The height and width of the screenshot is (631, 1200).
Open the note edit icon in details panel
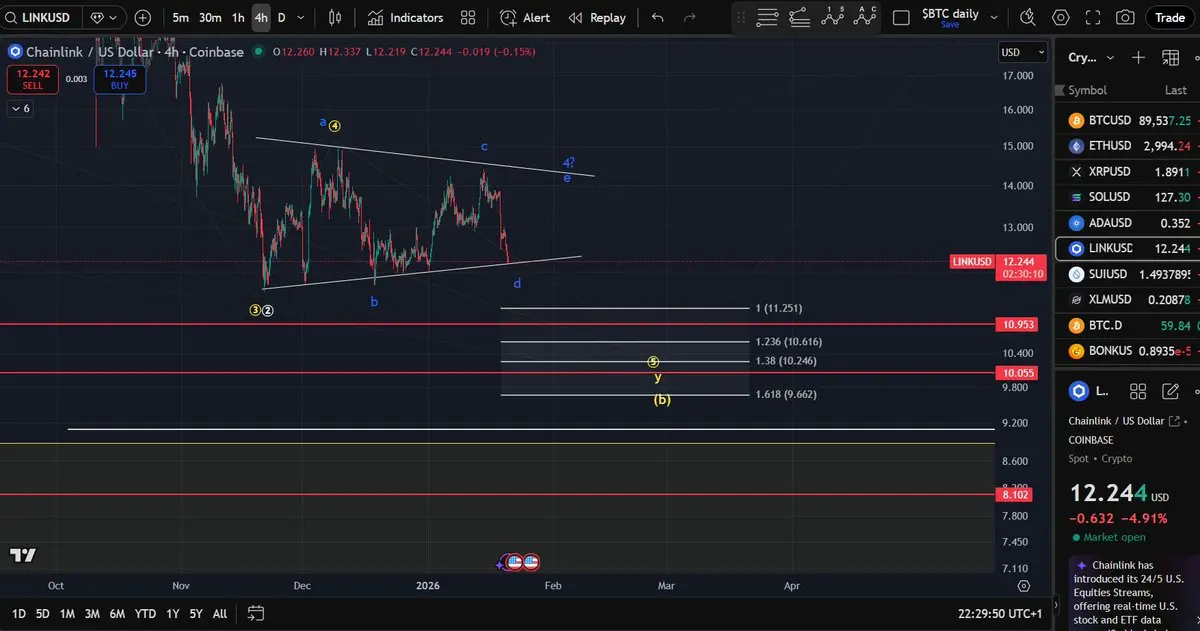(x=1170, y=391)
